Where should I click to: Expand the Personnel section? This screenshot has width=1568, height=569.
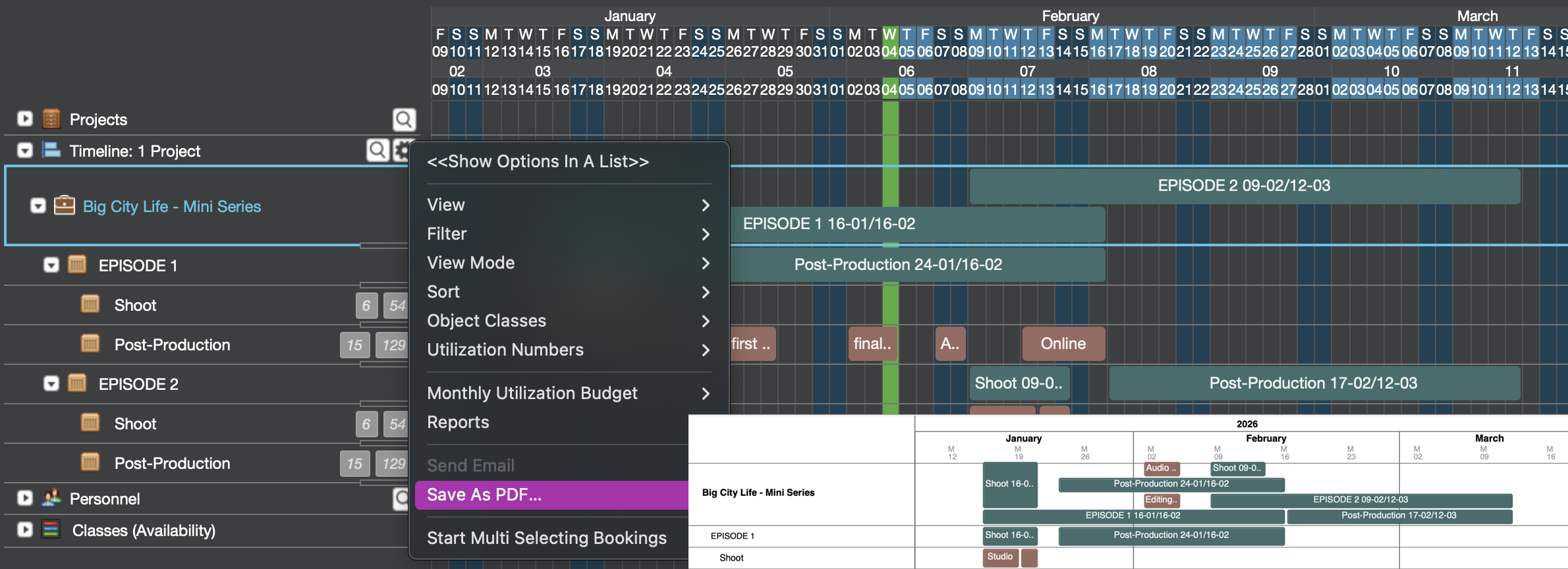[x=25, y=498]
